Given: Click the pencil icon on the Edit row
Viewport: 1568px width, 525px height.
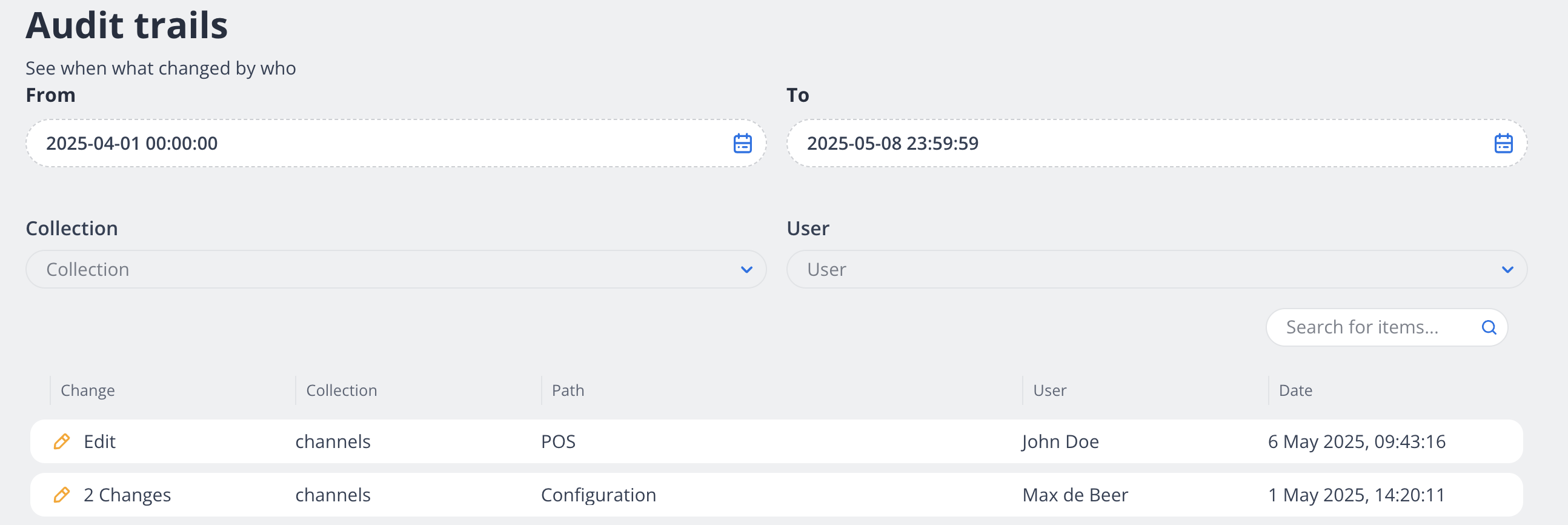Looking at the screenshot, I should pos(61,441).
